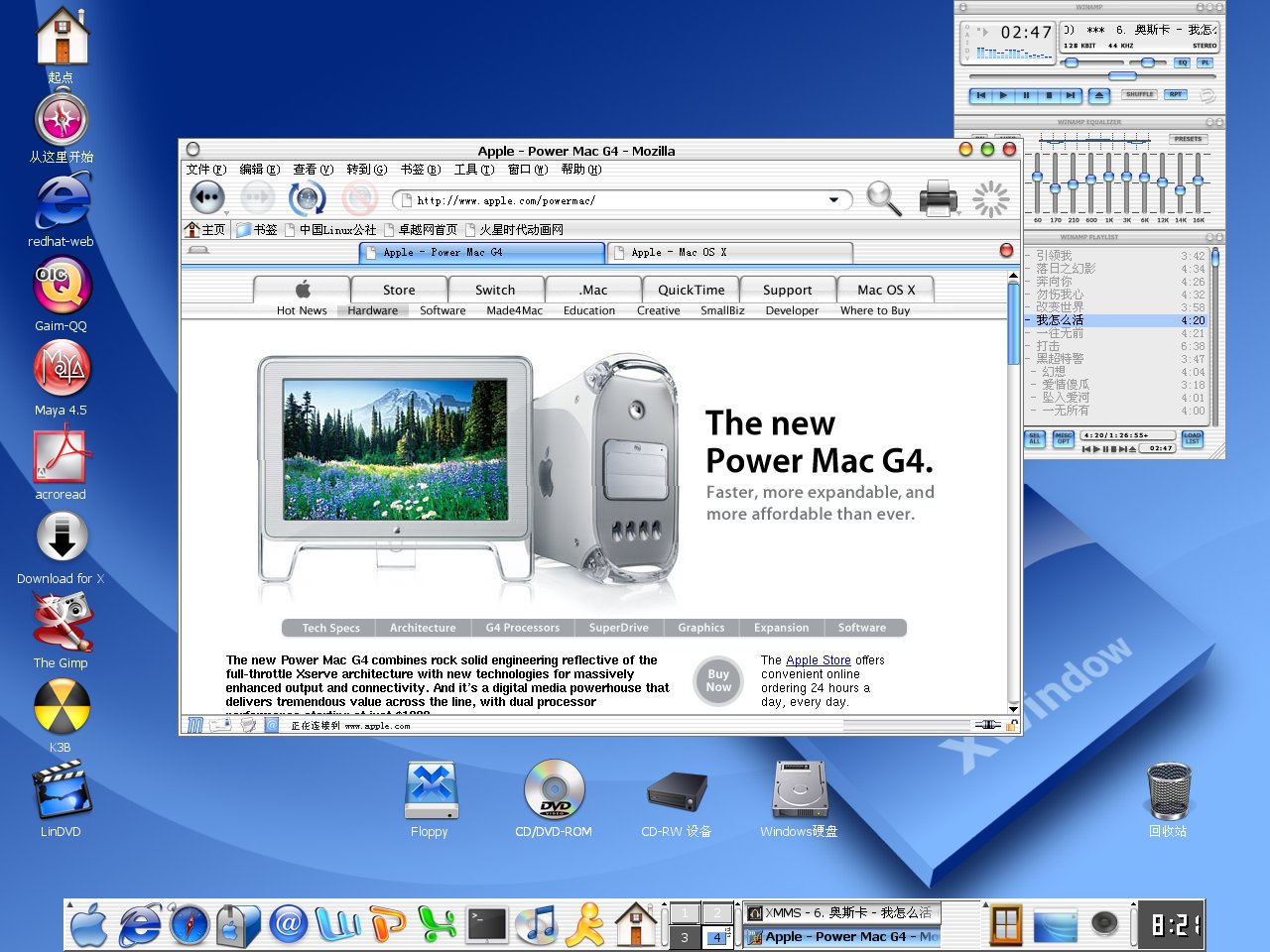Open the 编辑(E) menu
The width and height of the screenshot is (1270, 952).
point(260,170)
